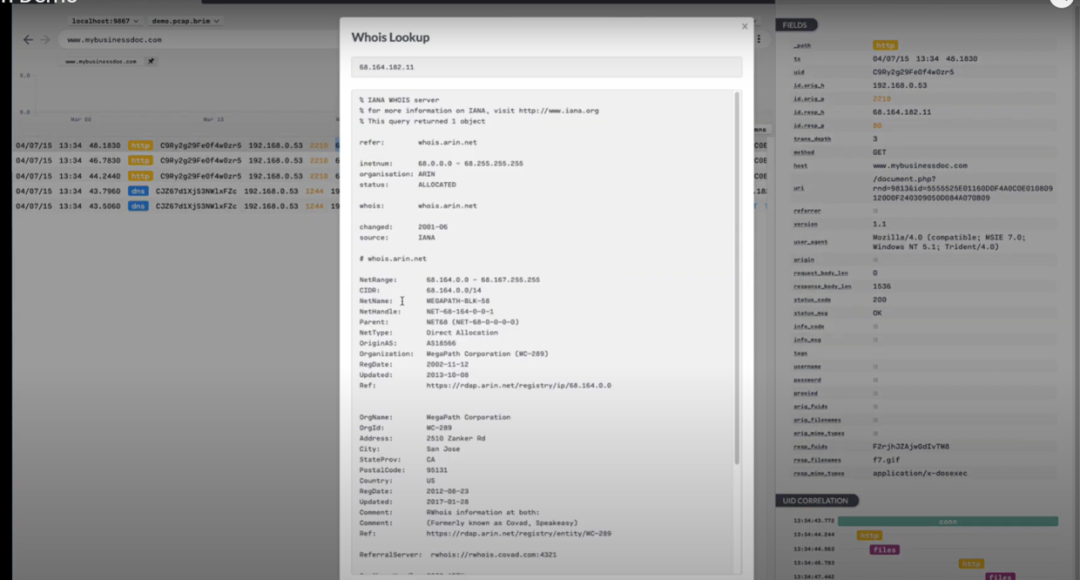Viewport: 1080px width, 580px height.
Task: Click CIDR value 68.164.0.0/14
Action: (454, 291)
